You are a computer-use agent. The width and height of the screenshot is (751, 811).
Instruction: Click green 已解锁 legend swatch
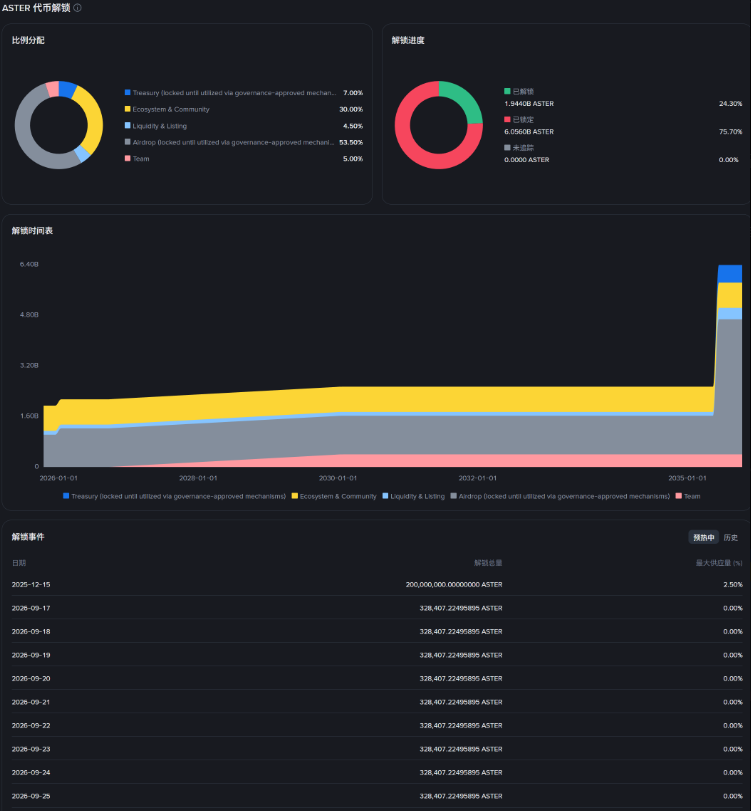coord(507,91)
